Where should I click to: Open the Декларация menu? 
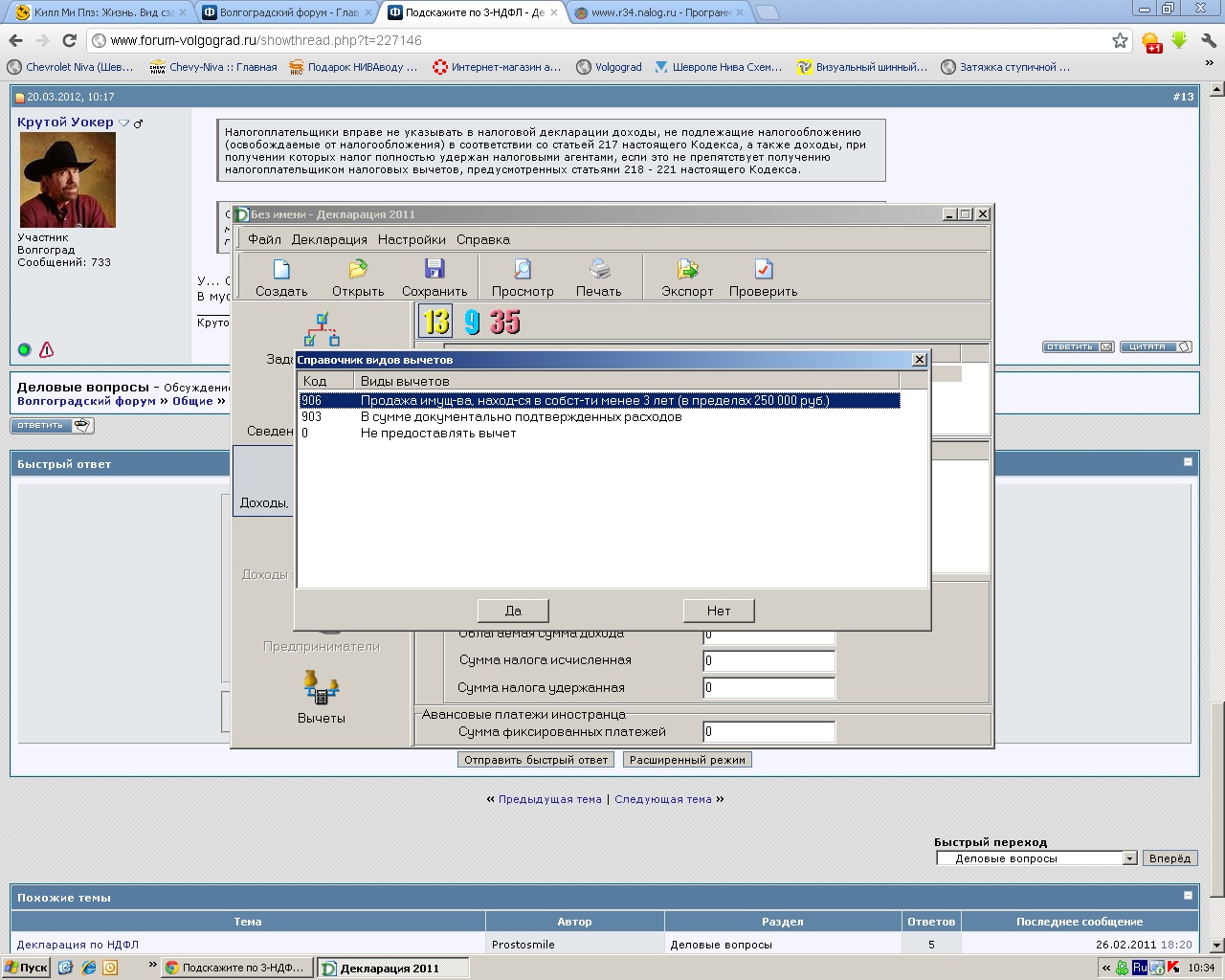[x=329, y=239]
